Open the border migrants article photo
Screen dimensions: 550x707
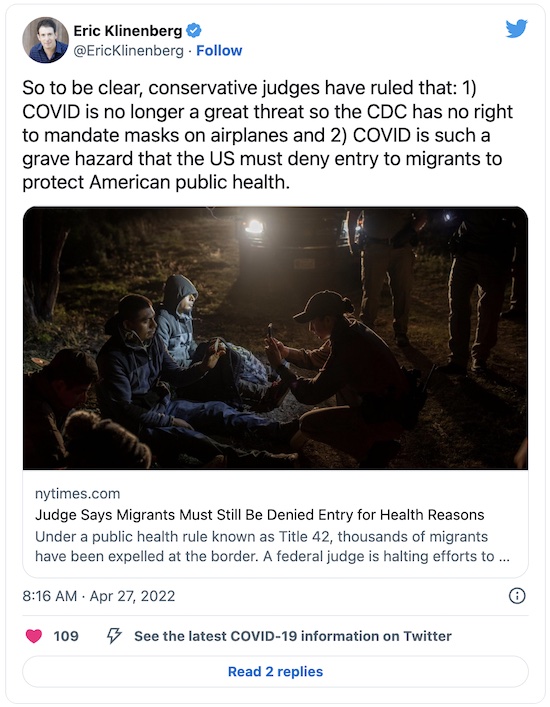tap(275, 338)
